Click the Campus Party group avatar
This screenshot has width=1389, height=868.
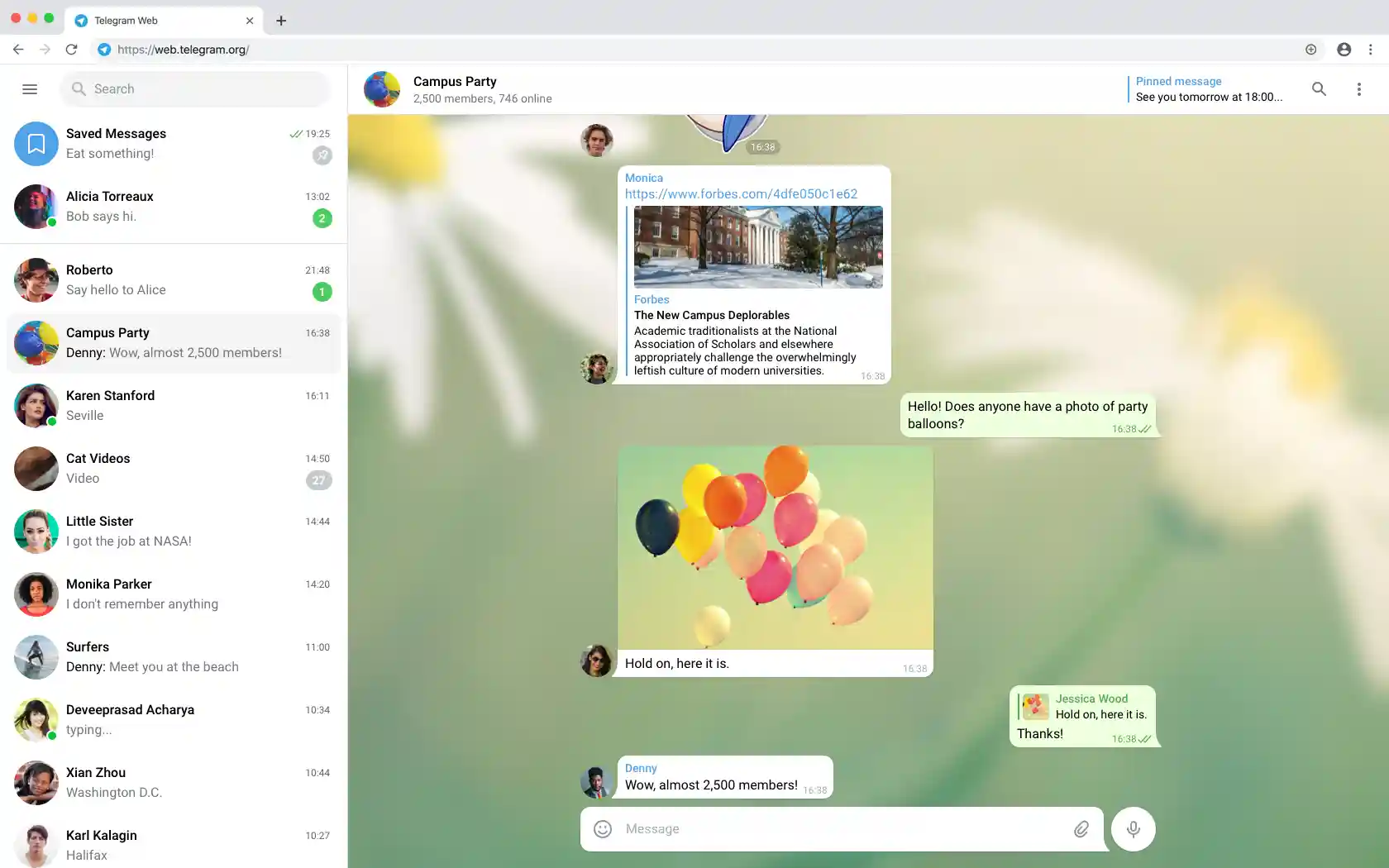(381, 88)
